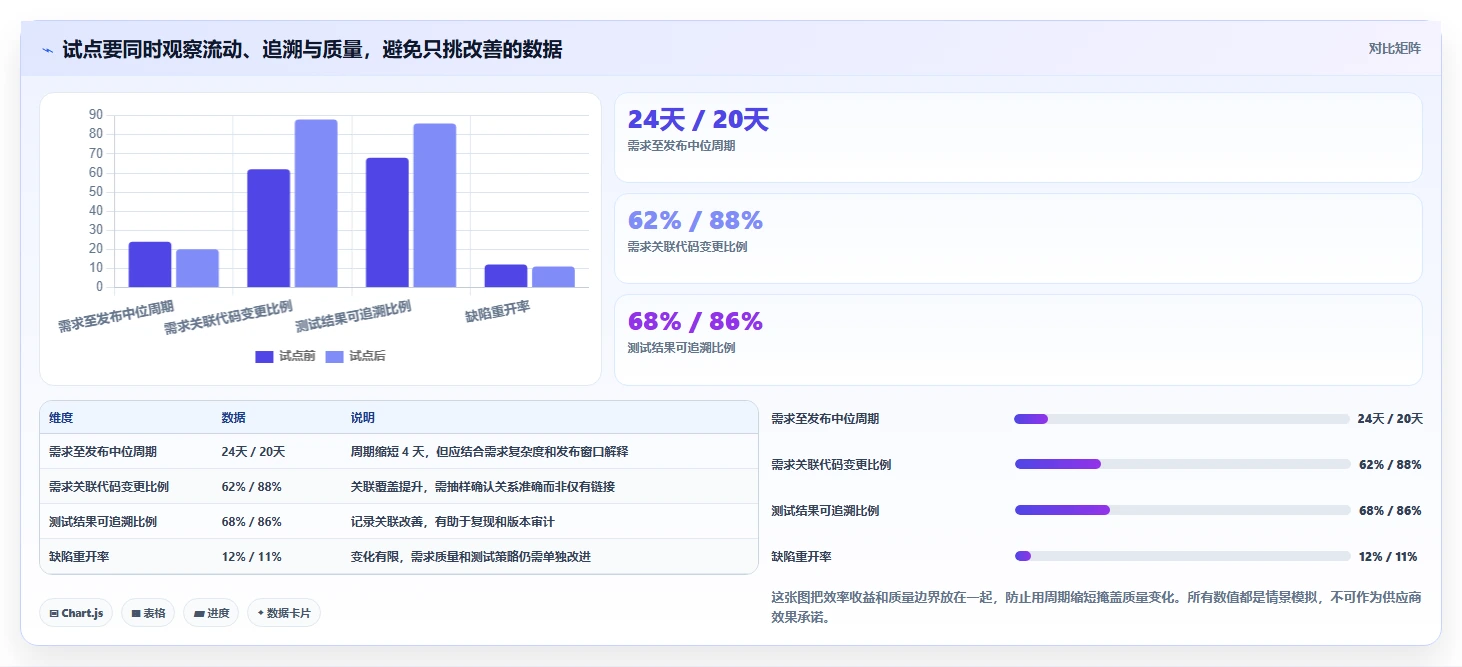Click the 62% / 88% data card
The image size is (1462, 667).
tap(1018, 238)
